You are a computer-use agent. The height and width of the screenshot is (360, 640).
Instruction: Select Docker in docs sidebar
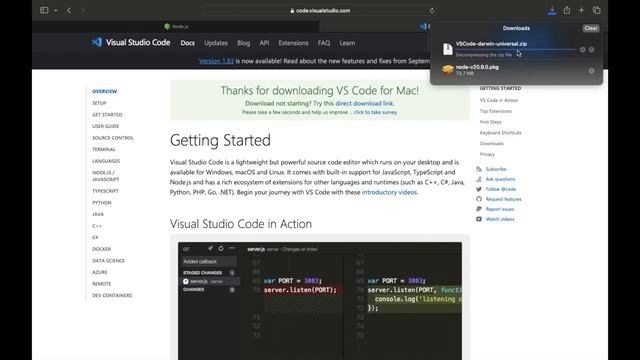coord(102,249)
